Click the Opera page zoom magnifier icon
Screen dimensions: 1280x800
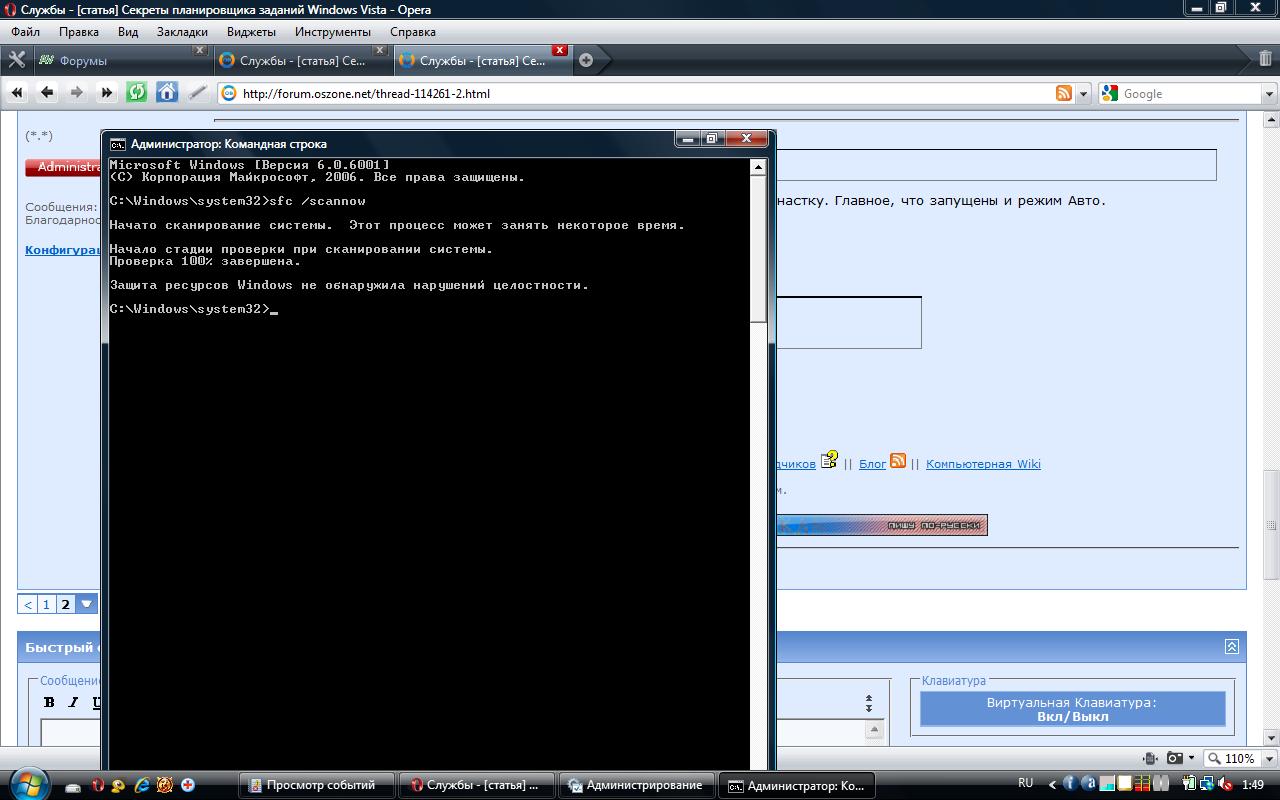(x=1215, y=758)
